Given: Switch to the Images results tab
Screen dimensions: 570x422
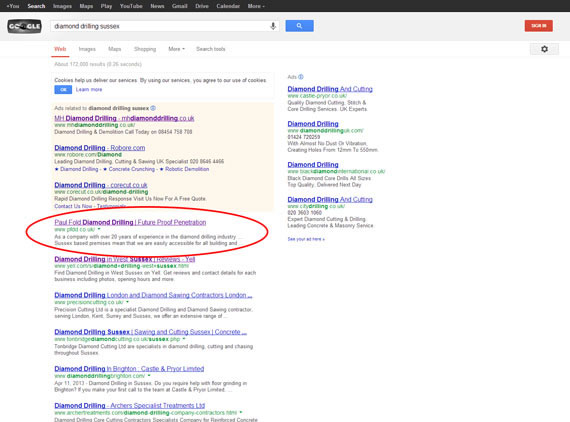Looking at the screenshot, I should click(x=87, y=49).
